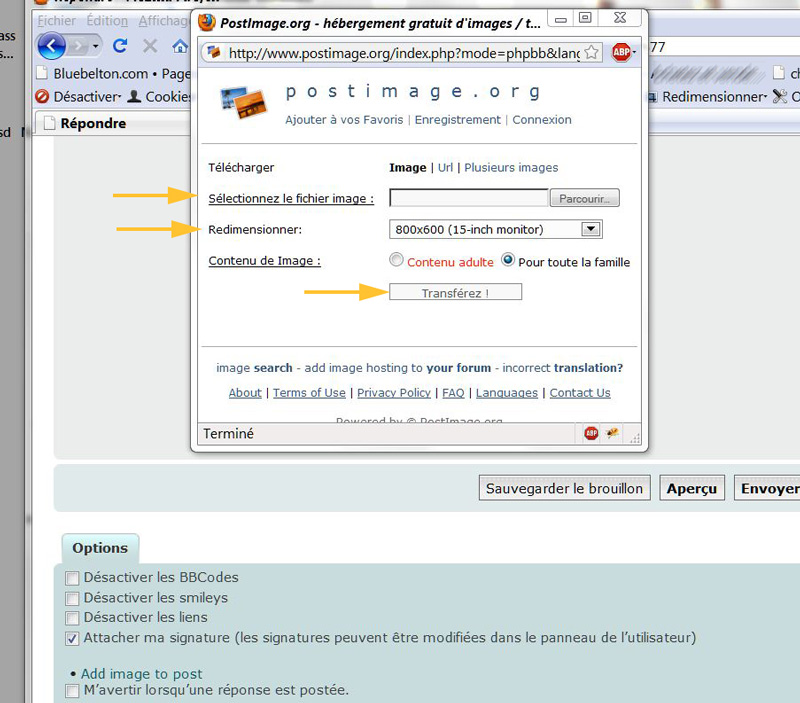Open the Fichier menu
Screen dimensions: 800x703
tap(57, 21)
